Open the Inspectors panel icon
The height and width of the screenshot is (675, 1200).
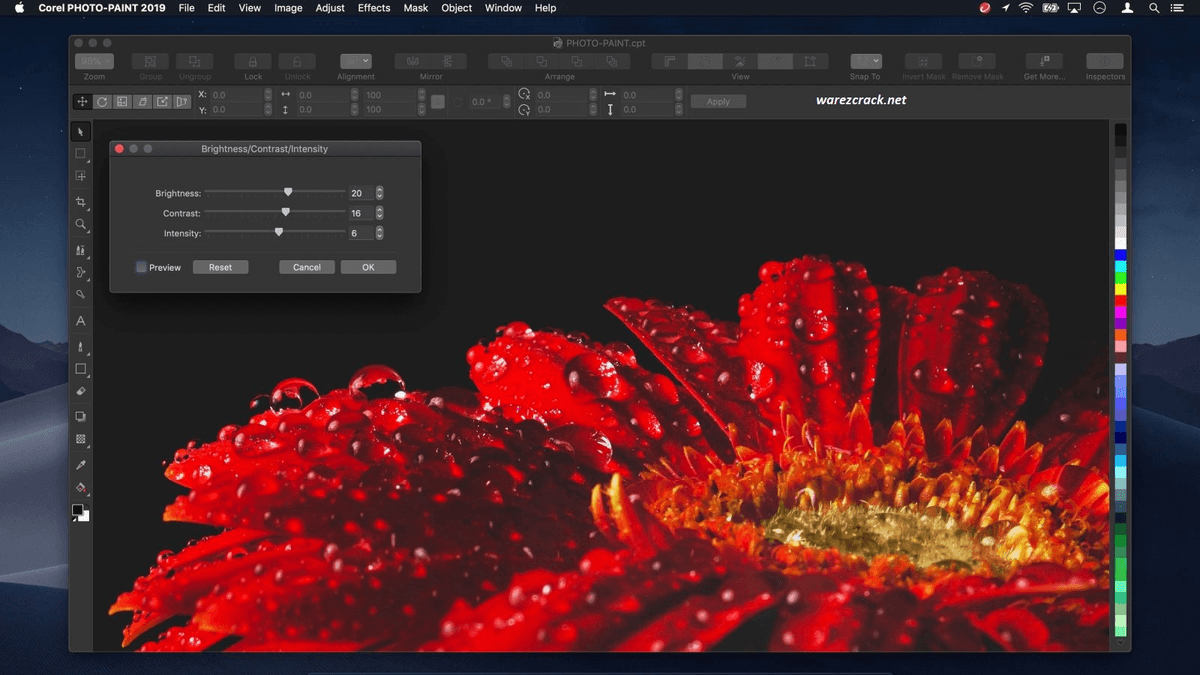1104,62
